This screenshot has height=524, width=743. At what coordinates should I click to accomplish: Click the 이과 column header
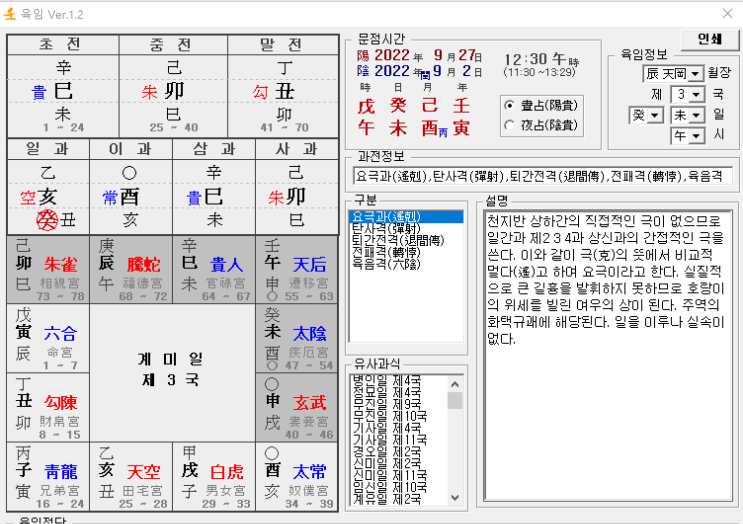click(131, 150)
